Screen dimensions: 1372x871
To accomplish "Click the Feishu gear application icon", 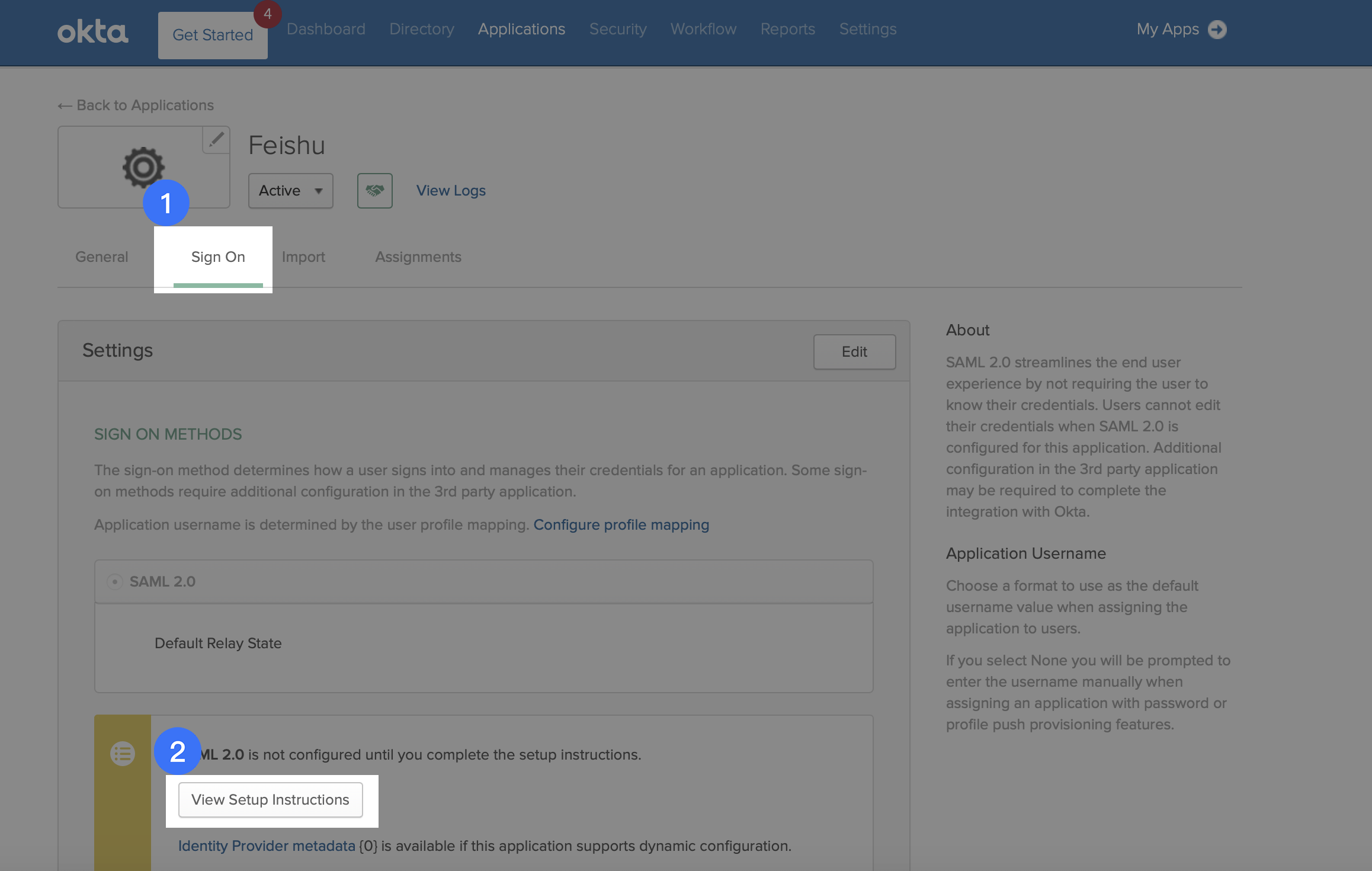I will point(143,167).
